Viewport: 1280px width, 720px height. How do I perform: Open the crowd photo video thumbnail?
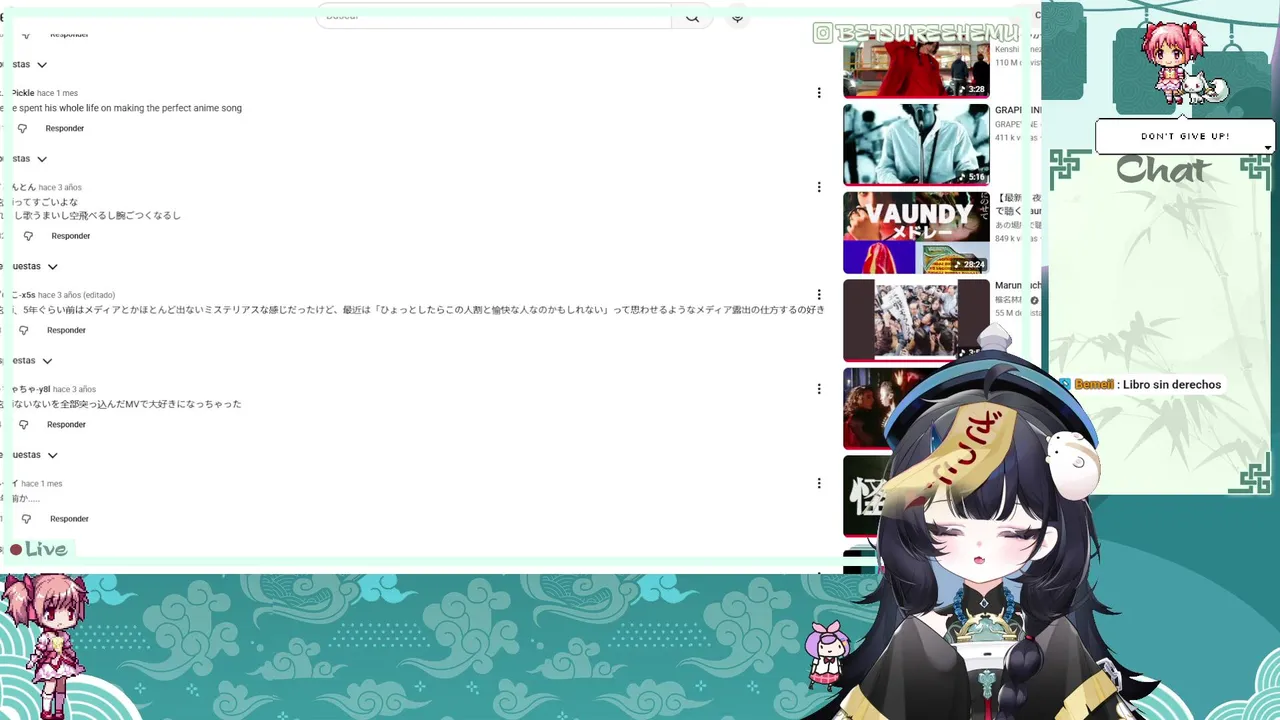click(916, 320)
